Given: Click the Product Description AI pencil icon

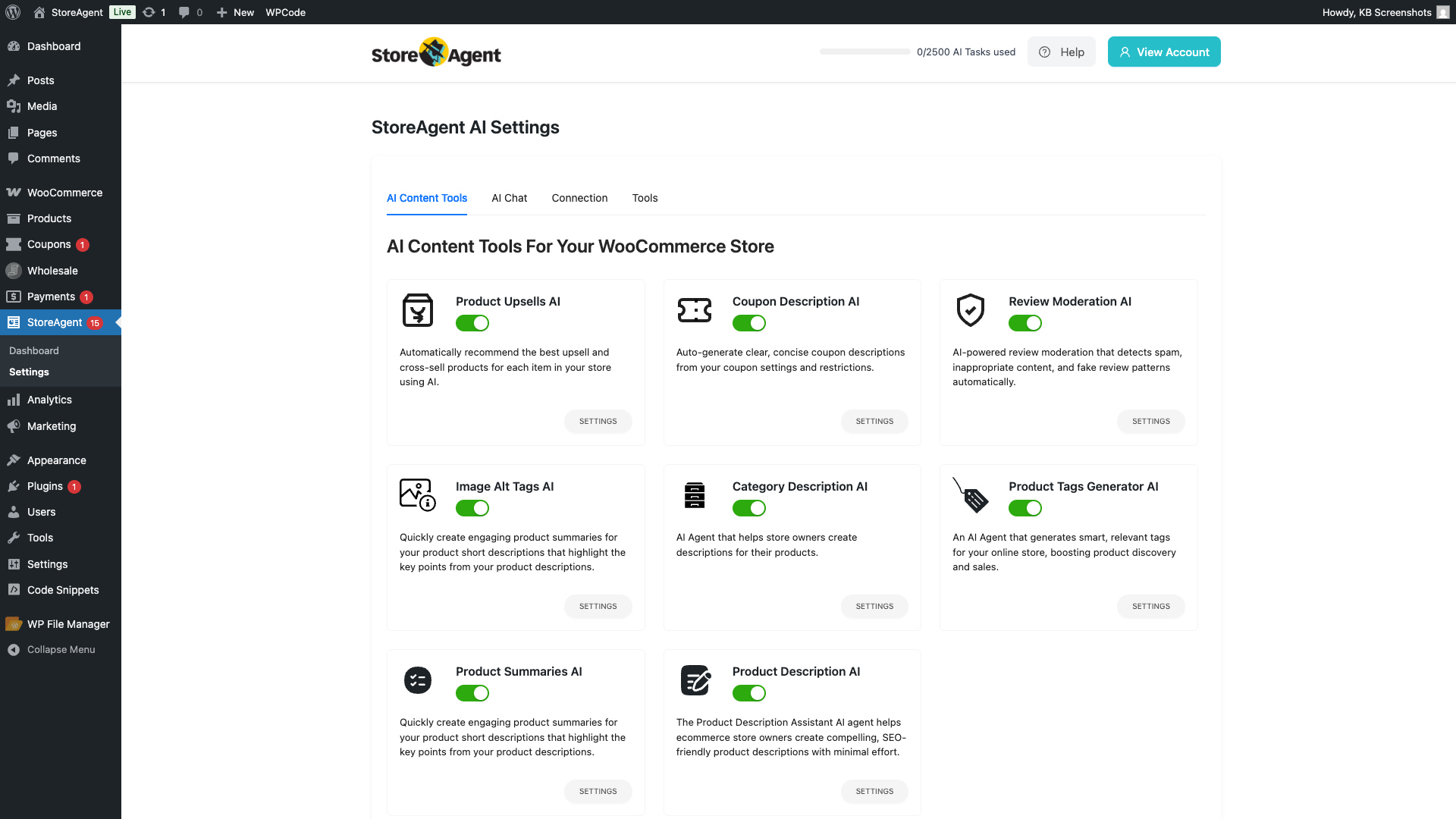Looking at the screenshot, I should (695, 680).
